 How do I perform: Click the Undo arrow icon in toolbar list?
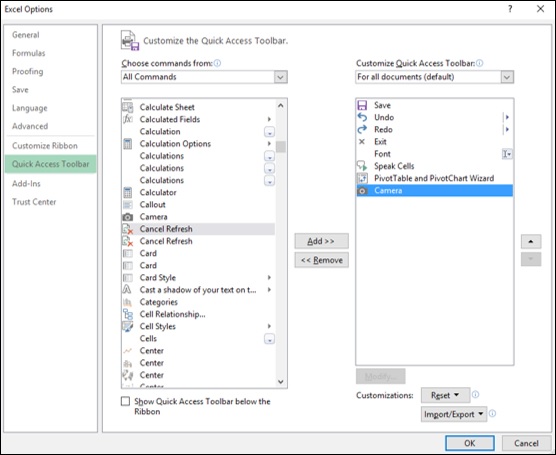(362, 117)
